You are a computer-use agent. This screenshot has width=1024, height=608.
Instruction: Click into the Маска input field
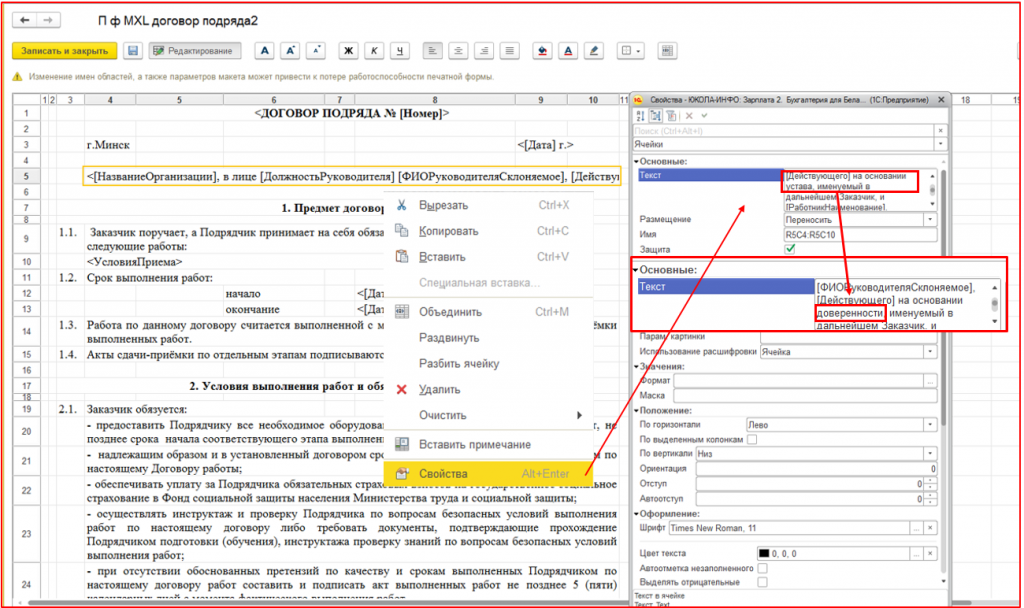click(x=805, y=396)
